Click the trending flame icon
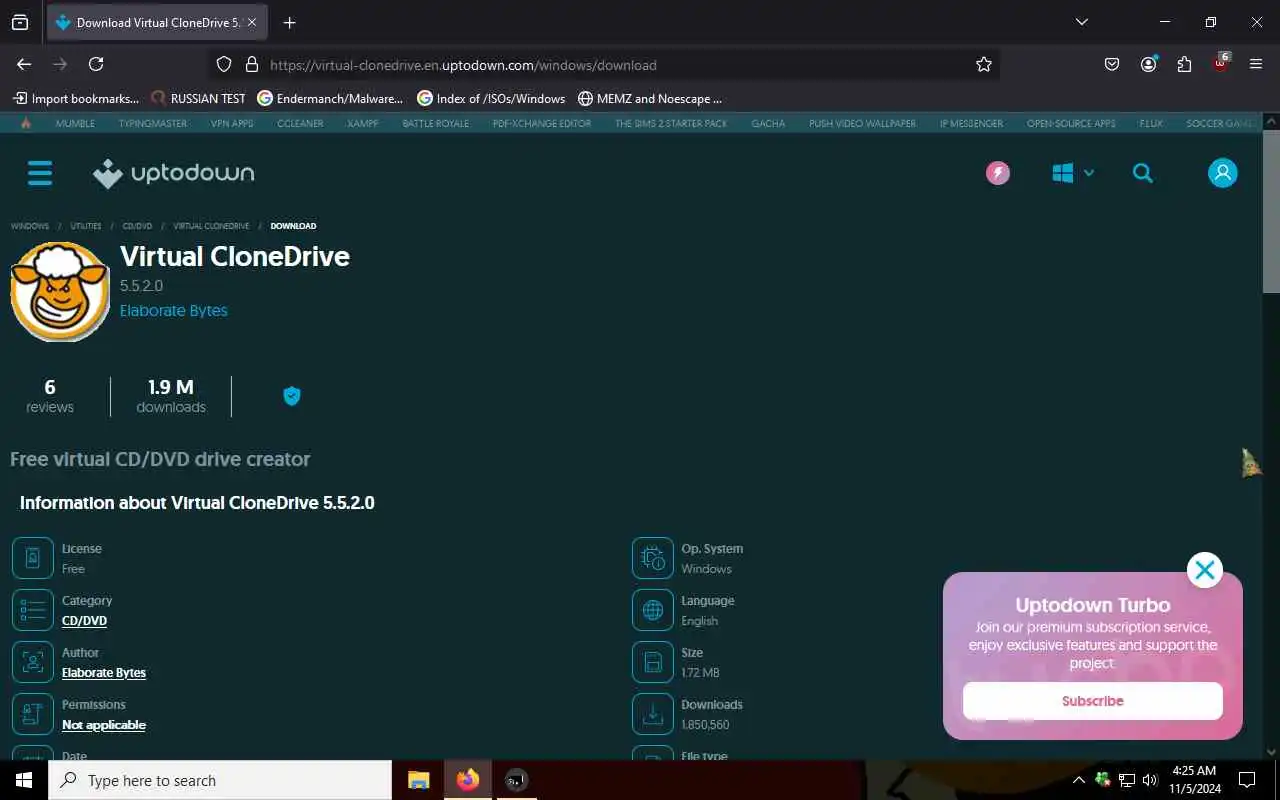 [26, 123]
